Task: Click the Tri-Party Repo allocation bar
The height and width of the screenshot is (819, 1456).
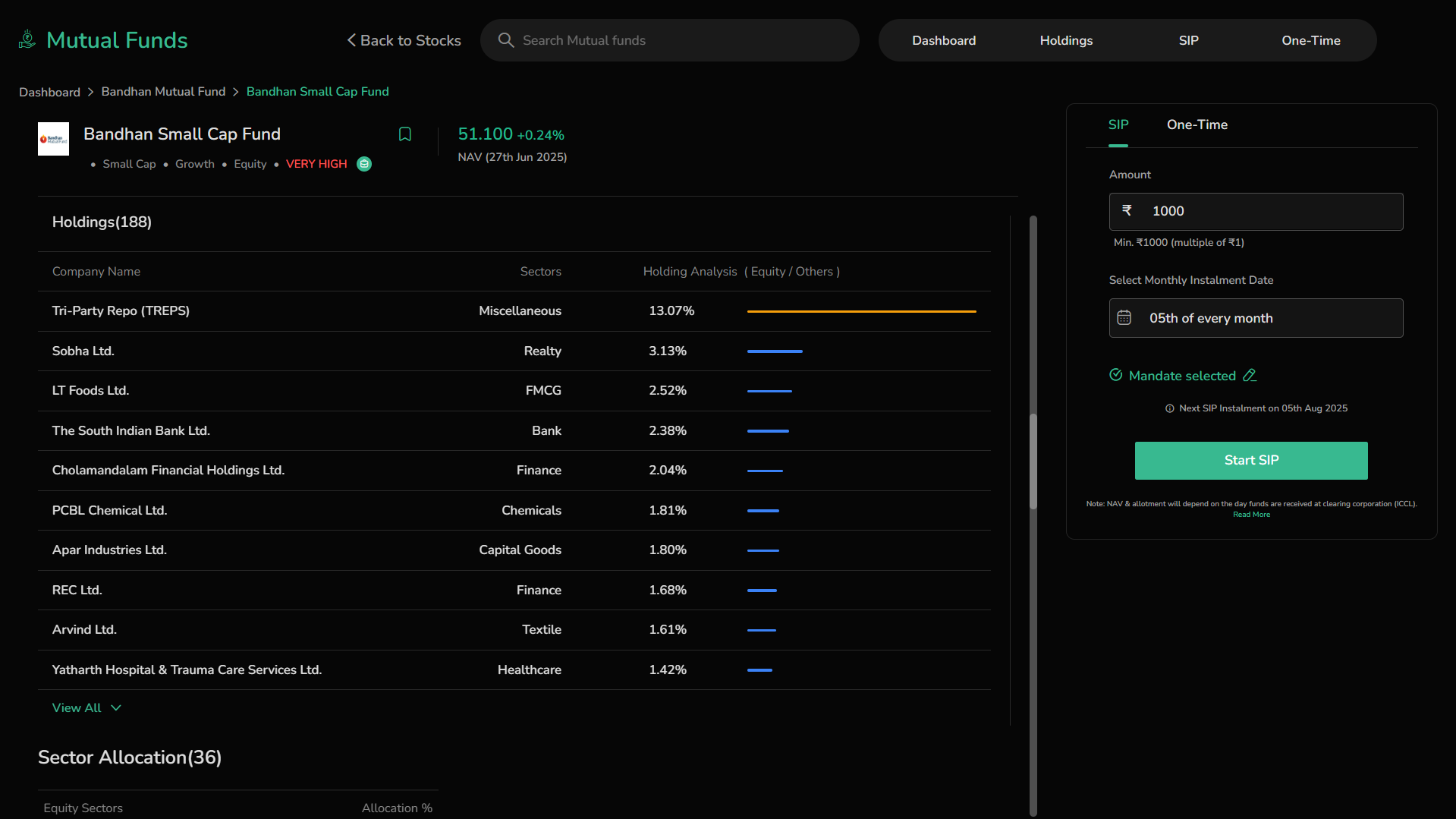Action: click(x=861, y=311)
